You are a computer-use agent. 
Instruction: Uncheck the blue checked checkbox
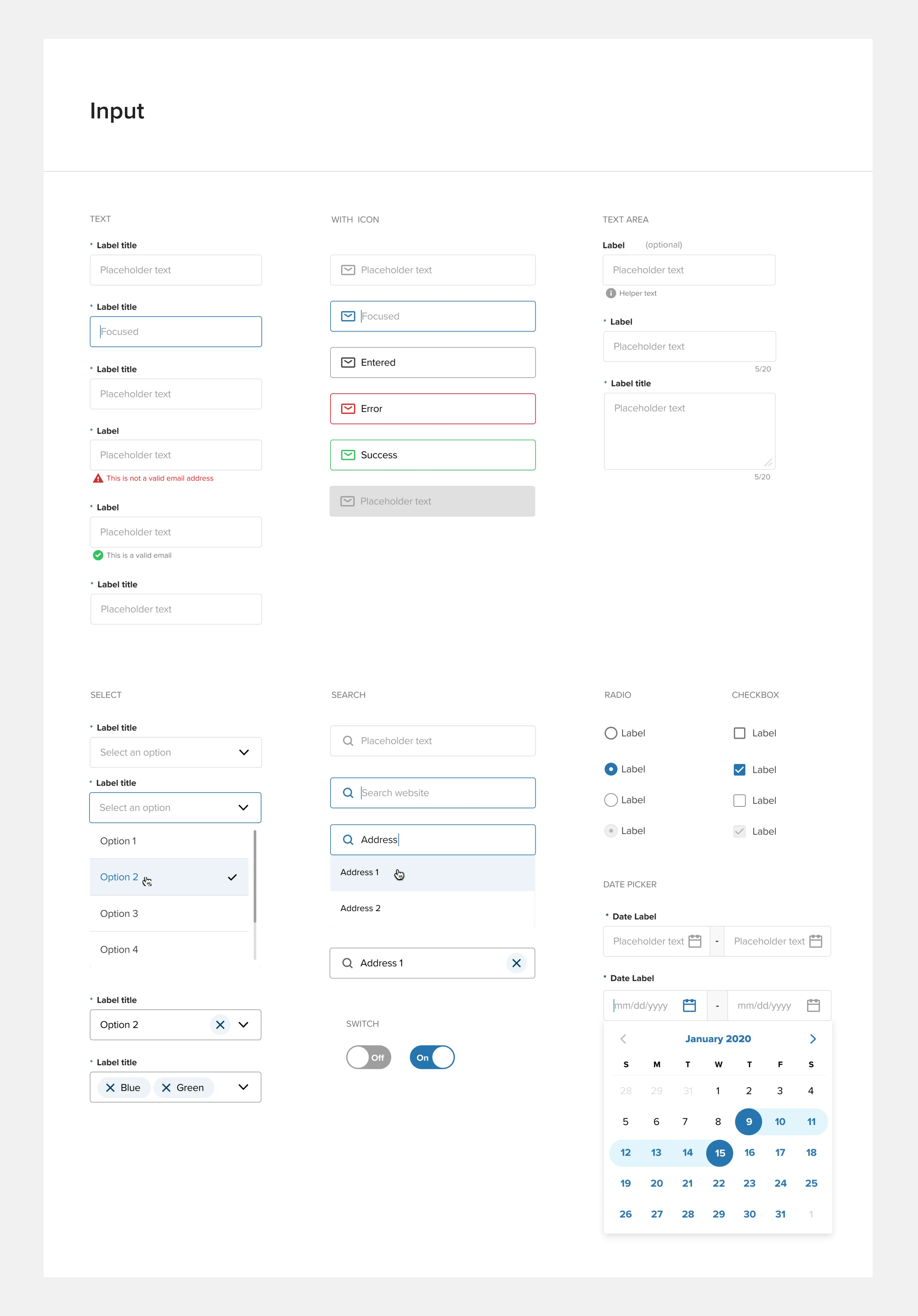tap(740, 770)
